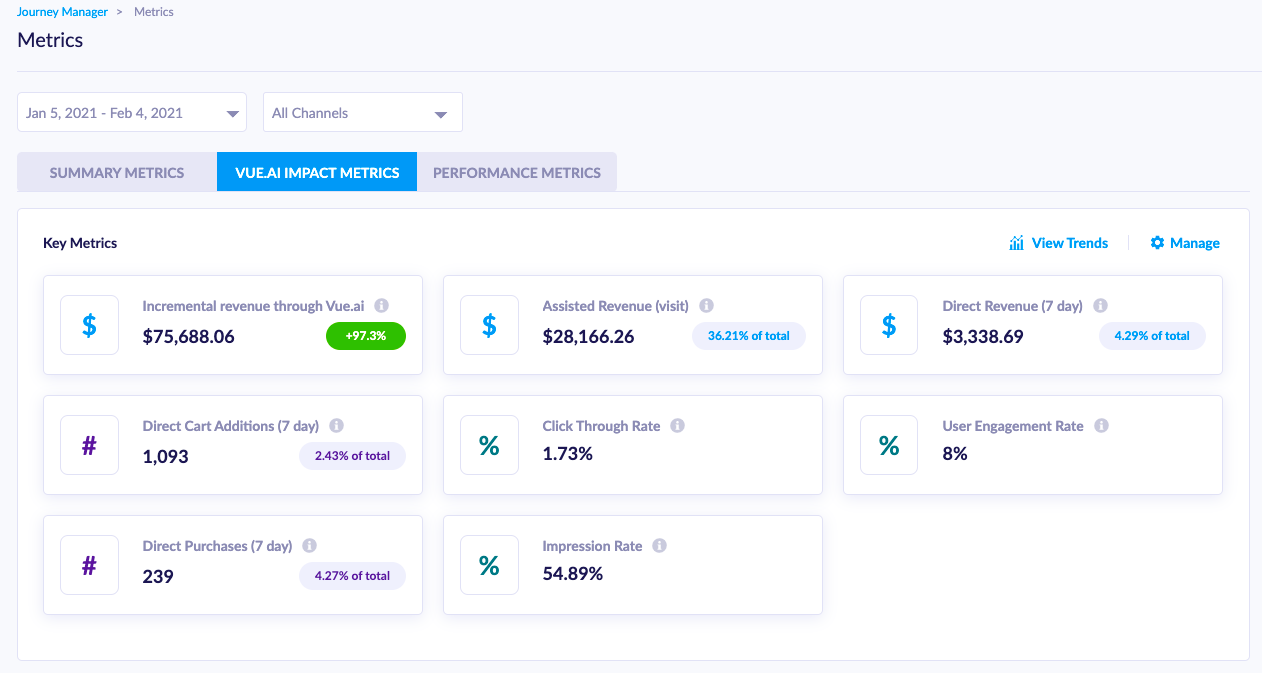
Task: Open info tooltip for Click Through Rate
Action: (678, 426)
